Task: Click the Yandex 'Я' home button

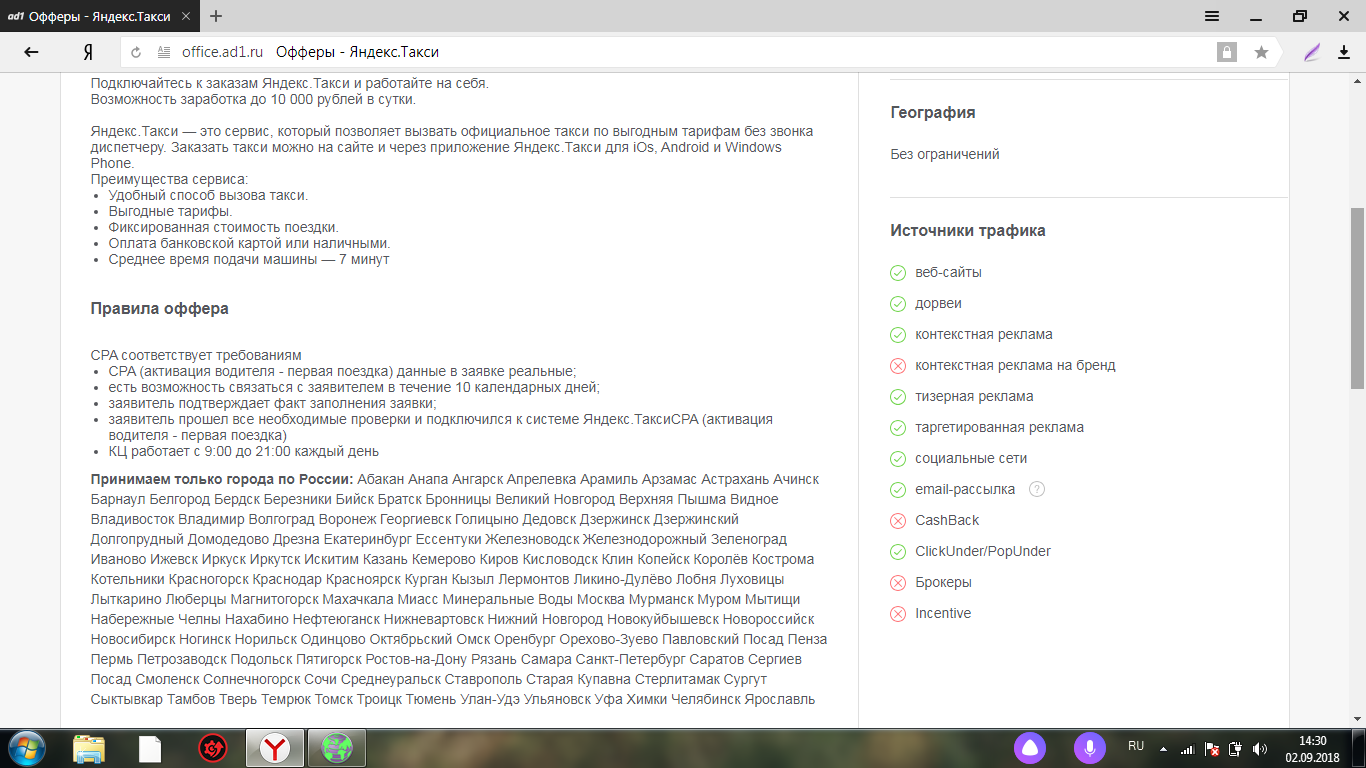Action: pyautogui.click(x=88, y=52)
